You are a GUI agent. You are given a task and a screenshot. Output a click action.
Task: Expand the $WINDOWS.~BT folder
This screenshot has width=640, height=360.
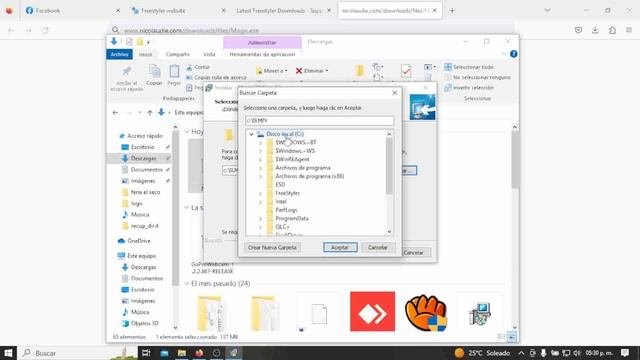click(260, 143)
